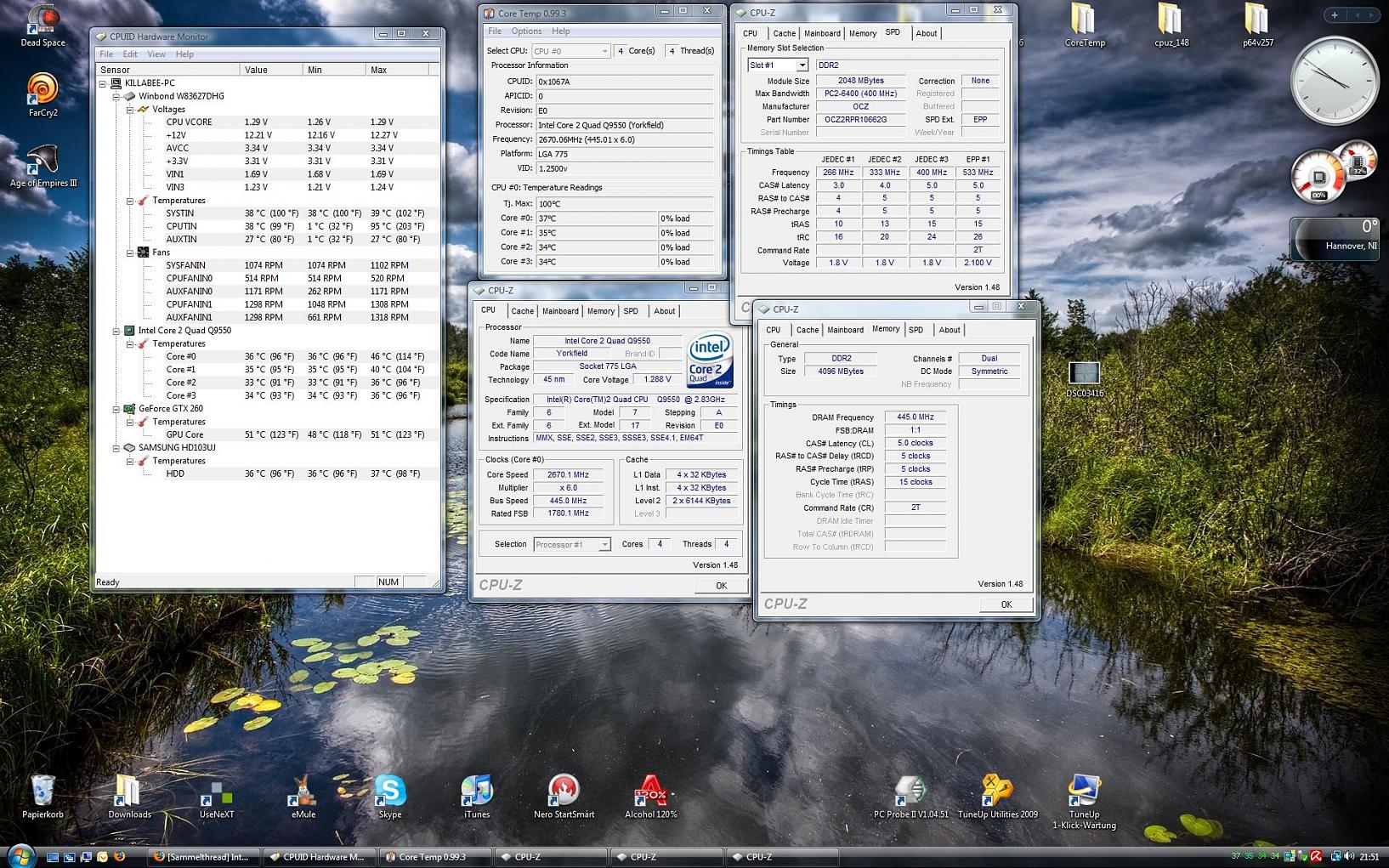1389x868 pixels.
Task: Select the TuneUp 1-Klick-Wartung shortcut
Action: click(x=1085, y=802)
